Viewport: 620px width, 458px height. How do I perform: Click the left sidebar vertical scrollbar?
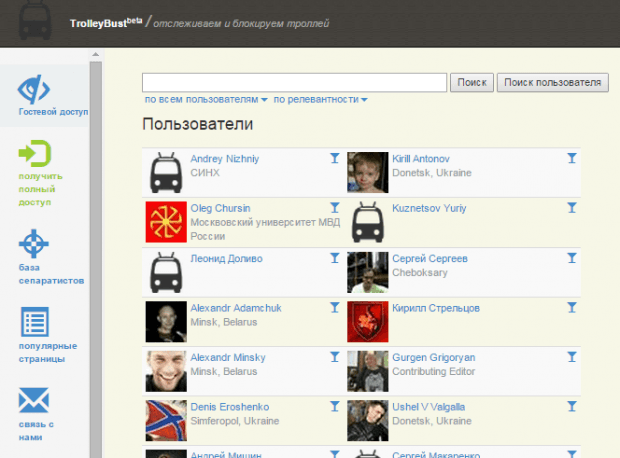click(x=96, y=250)
